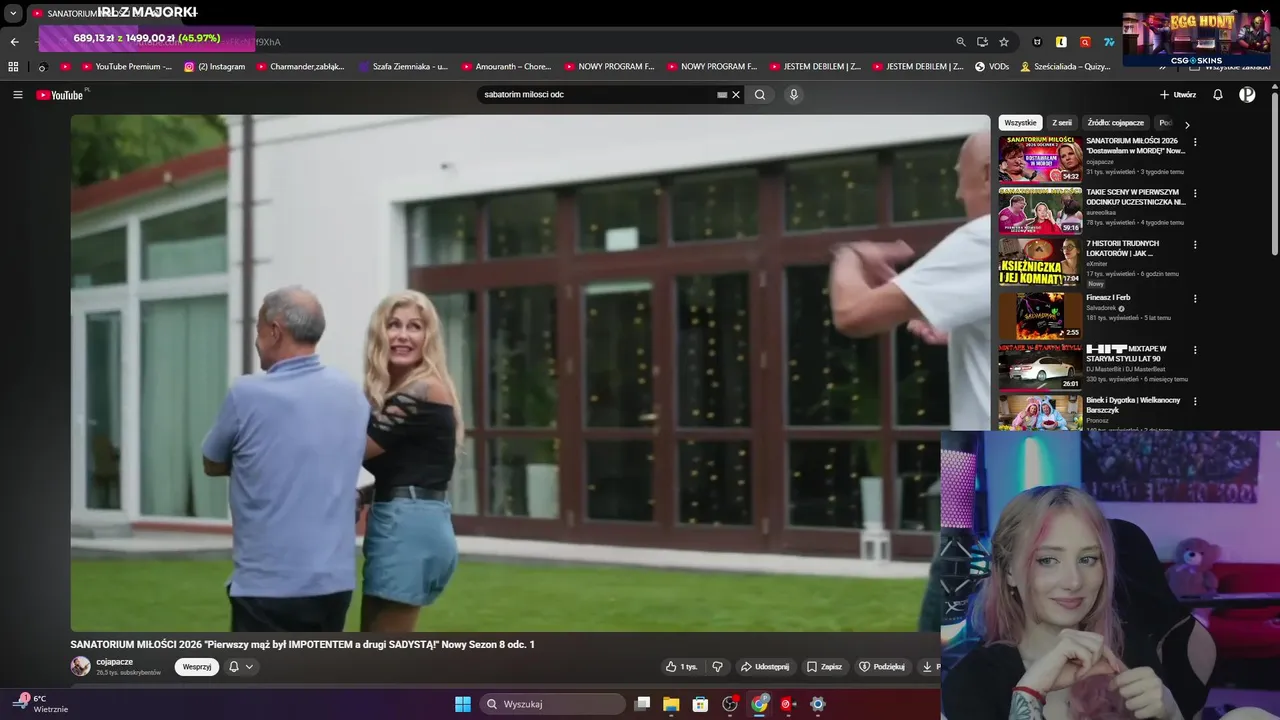Open the red search extension icon

click(1085, 42)
